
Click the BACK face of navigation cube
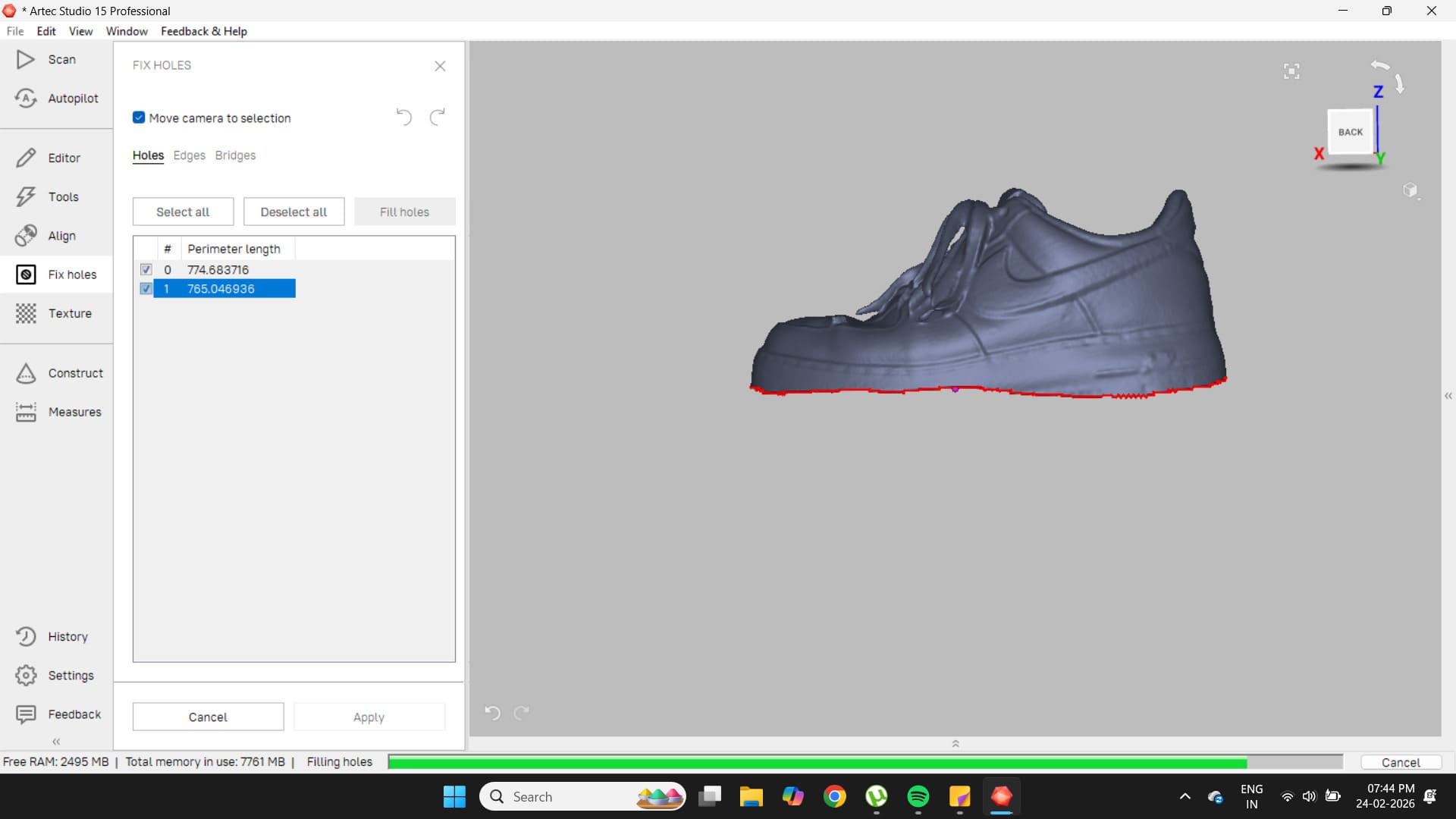pos(1350,132)
